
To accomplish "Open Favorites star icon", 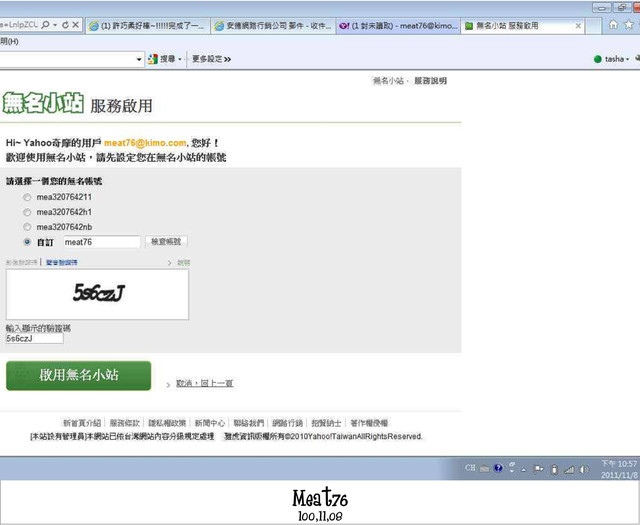I will (629, 25).
